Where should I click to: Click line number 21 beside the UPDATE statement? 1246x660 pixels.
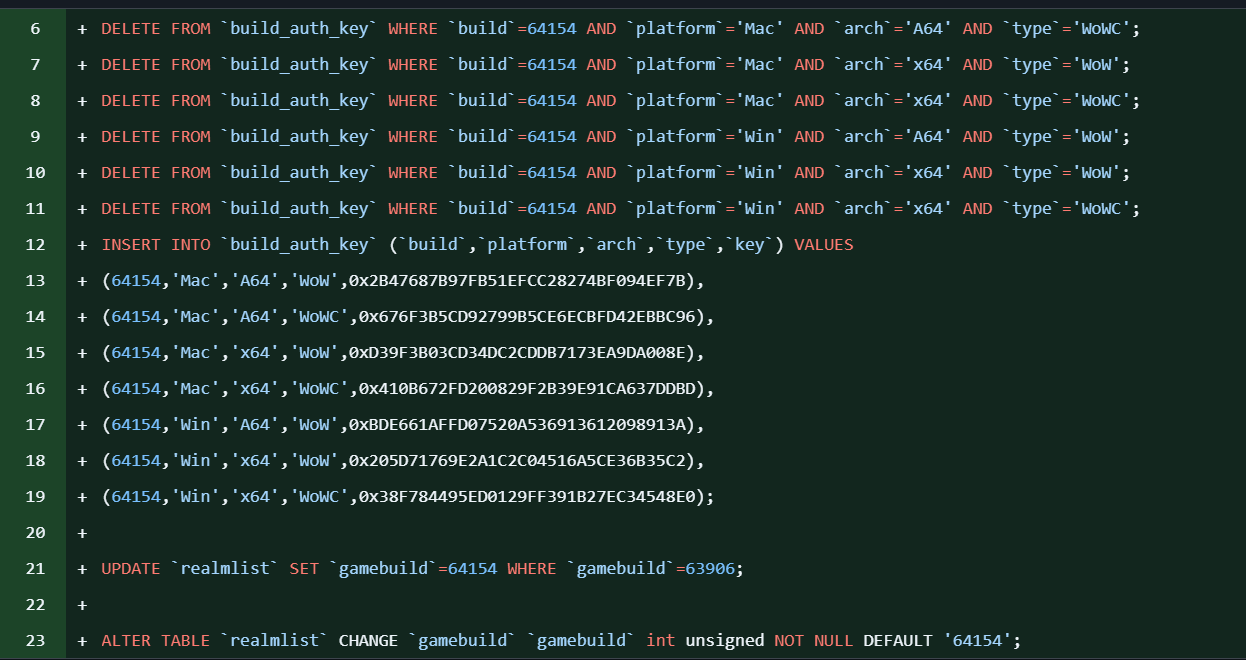click(x=35, y=569)
